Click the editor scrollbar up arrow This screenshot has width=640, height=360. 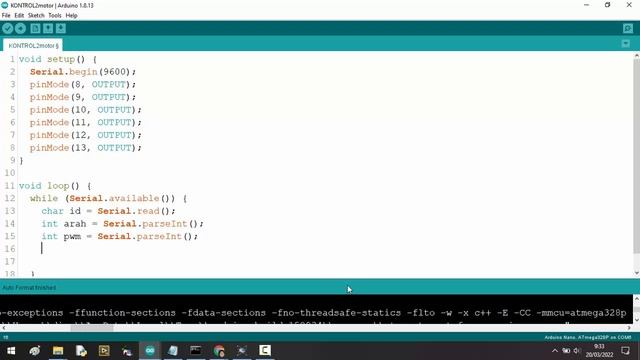tap(636, 55)
